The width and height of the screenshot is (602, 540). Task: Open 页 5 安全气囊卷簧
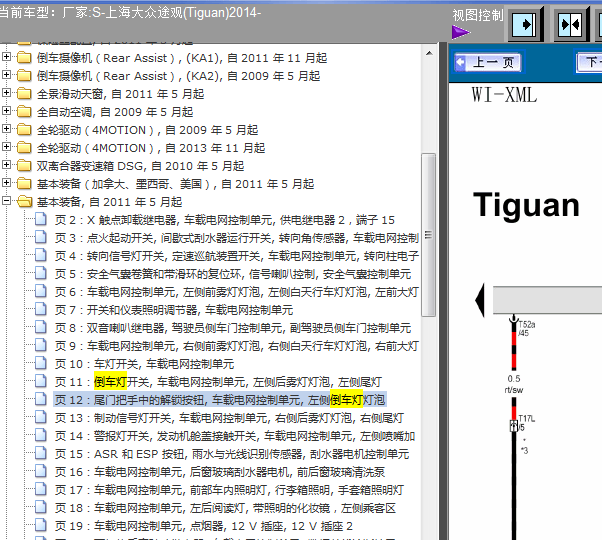233,274
